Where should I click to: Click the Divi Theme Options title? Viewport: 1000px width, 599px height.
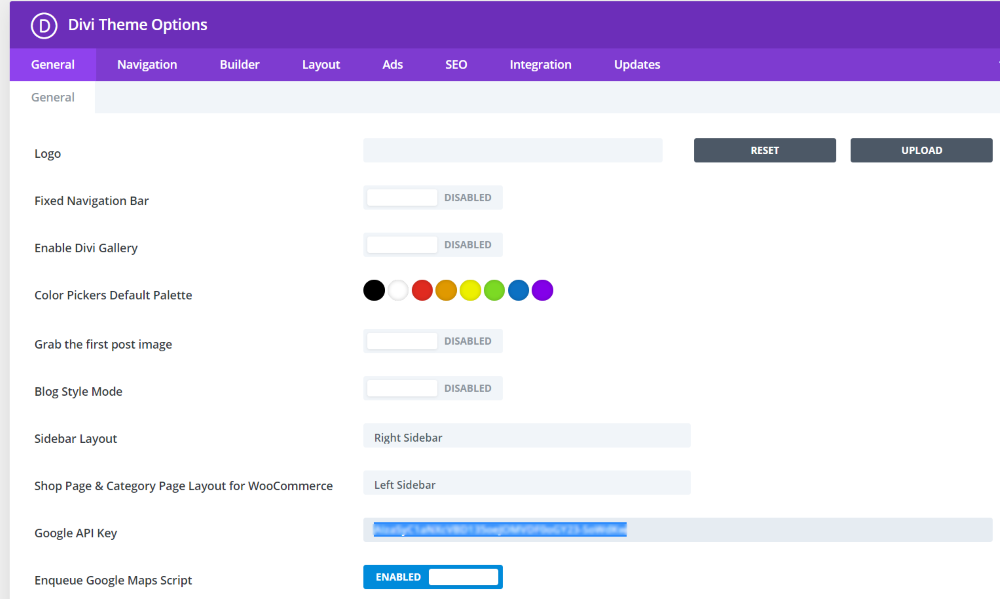[x=138, y=25]
